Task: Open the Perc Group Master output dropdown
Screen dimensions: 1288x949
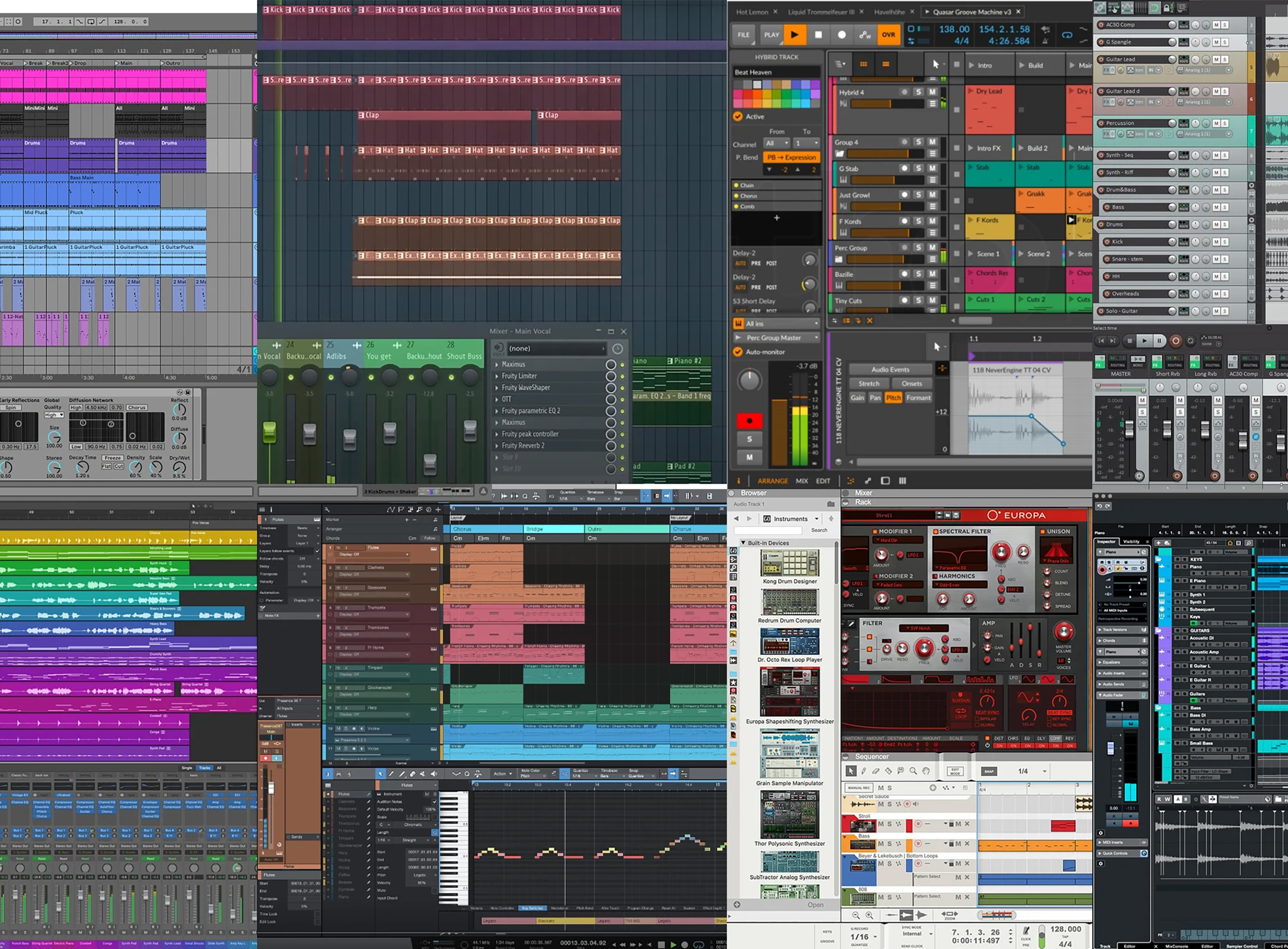Action: pos(776,338)
